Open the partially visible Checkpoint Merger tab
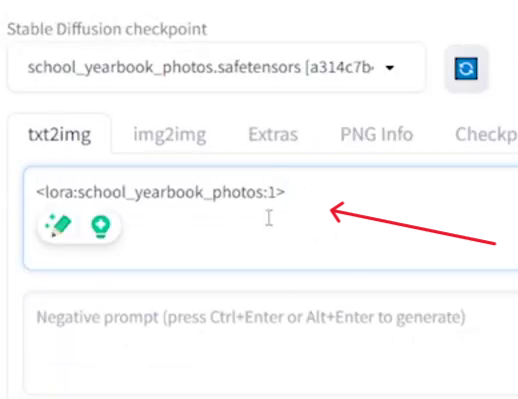The image size is (518, 399). pos(486,135)
